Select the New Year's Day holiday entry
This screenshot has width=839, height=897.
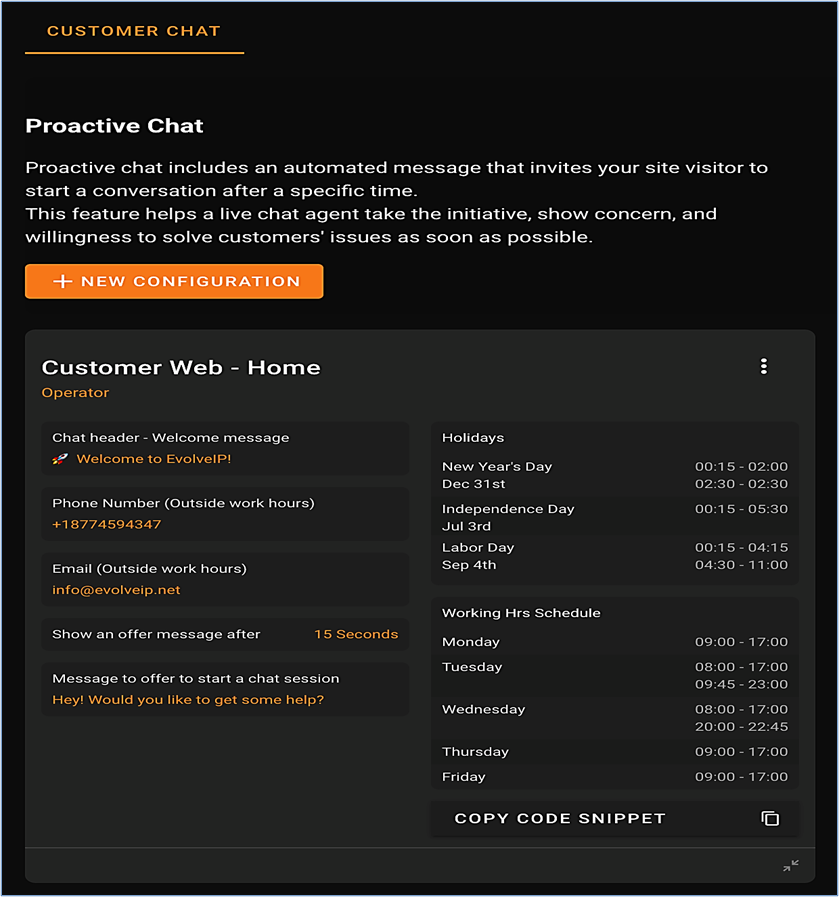tap(497, 467)
